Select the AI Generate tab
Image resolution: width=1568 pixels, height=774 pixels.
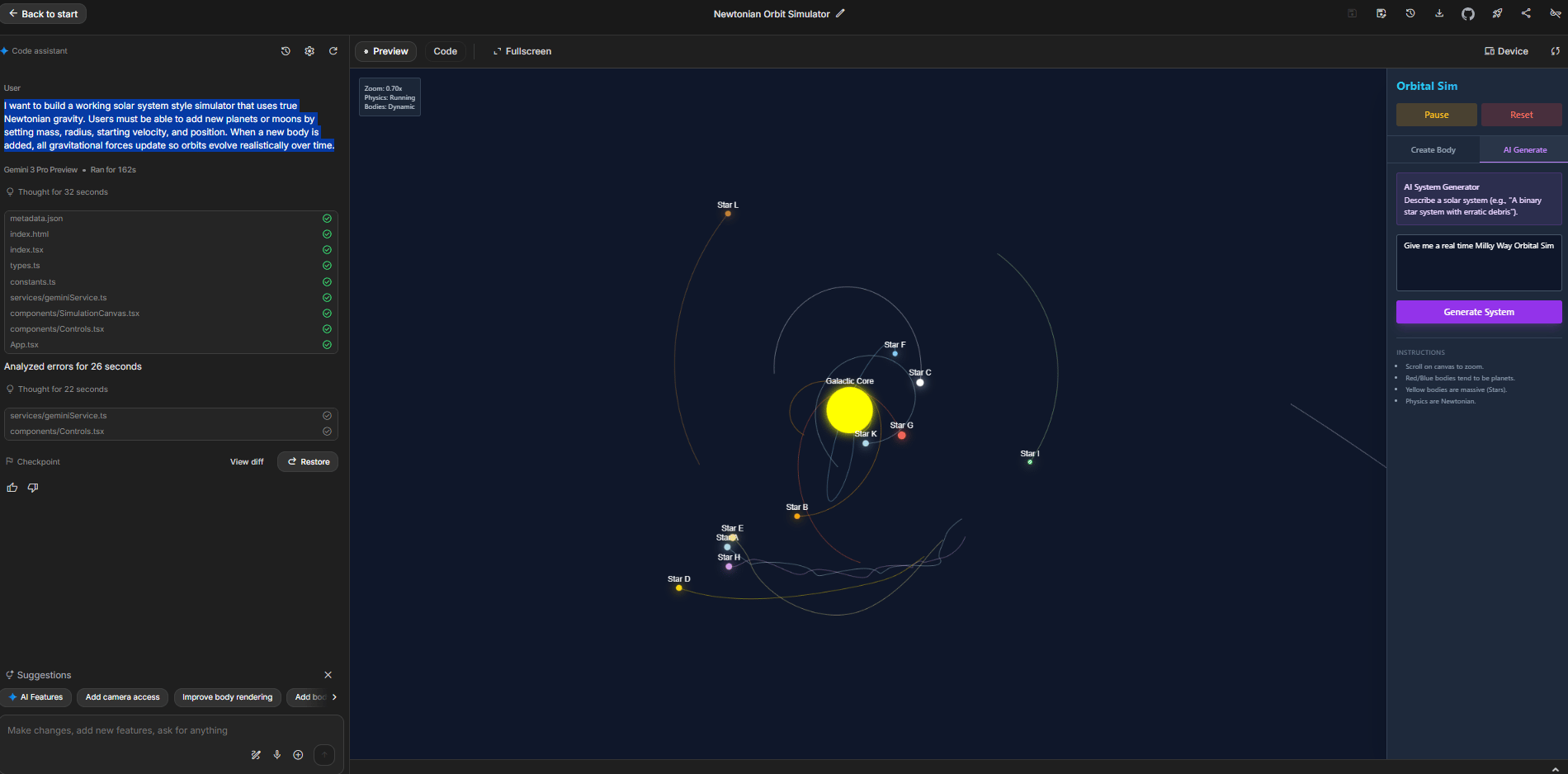pyautogui.click(x=1523, y=149)
